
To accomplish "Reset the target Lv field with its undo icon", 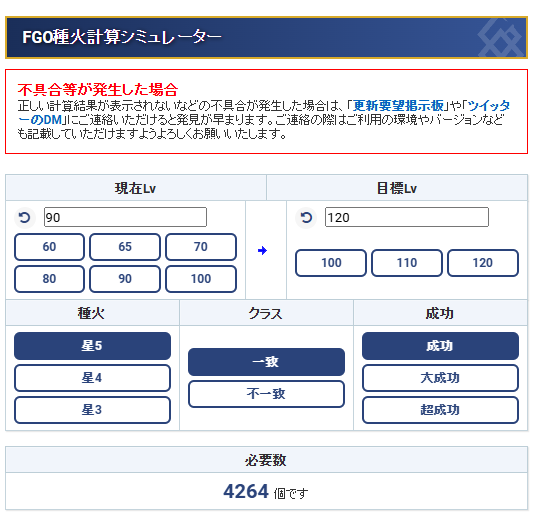I will [306, 217].
